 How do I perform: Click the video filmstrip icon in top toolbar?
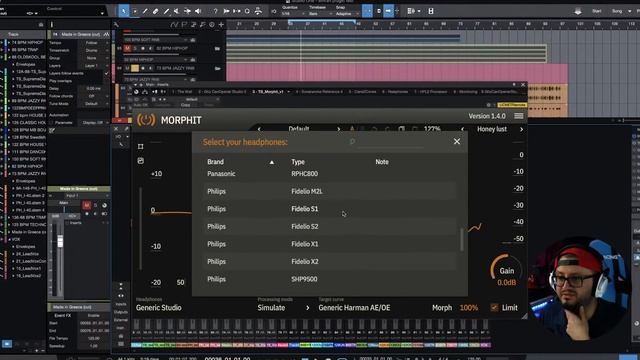431,11
